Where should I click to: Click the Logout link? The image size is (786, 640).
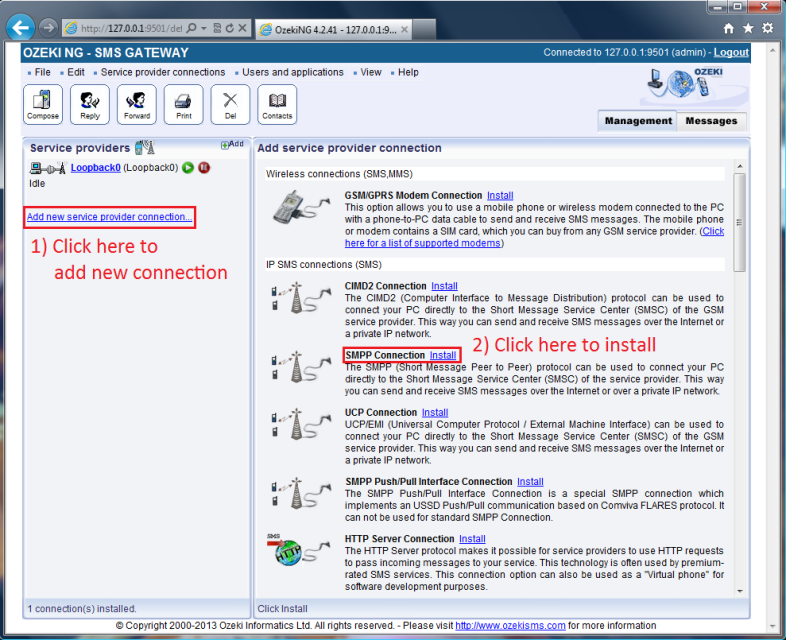tap(731, 52)
